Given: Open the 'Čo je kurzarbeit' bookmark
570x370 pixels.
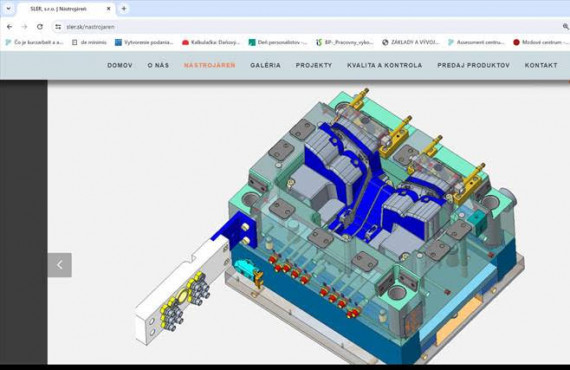Looking at the screenshot, I should coord(34,43).
